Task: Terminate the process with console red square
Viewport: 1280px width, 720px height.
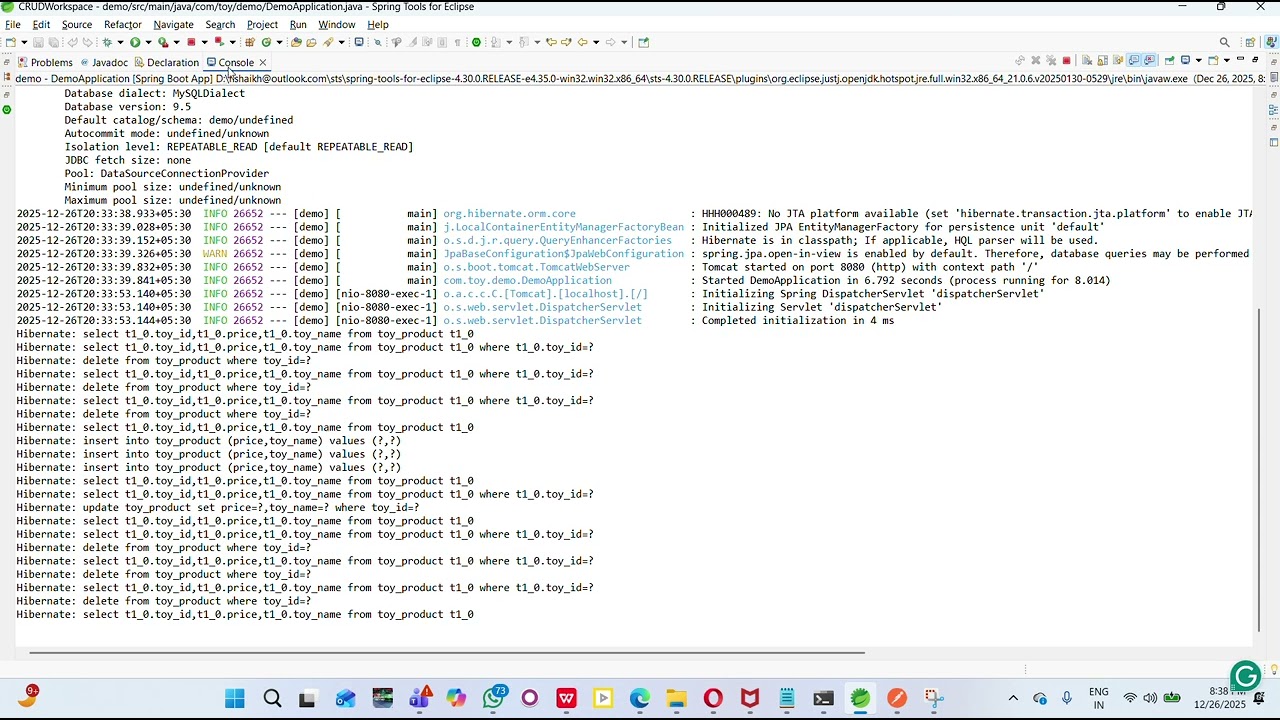Action: click(1066, 60)
